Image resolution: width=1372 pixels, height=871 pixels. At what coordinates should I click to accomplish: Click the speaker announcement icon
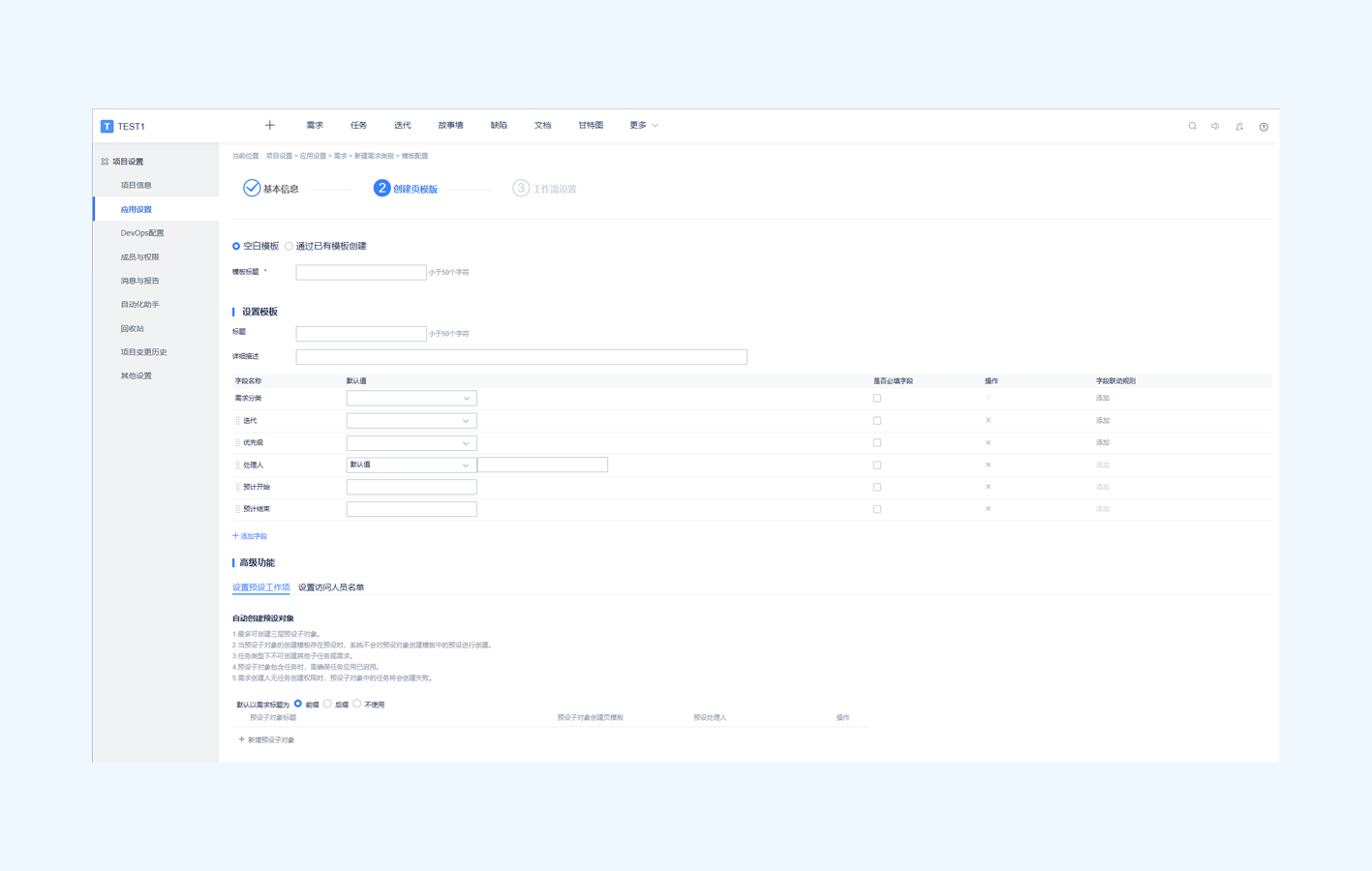click(1215, 126)
